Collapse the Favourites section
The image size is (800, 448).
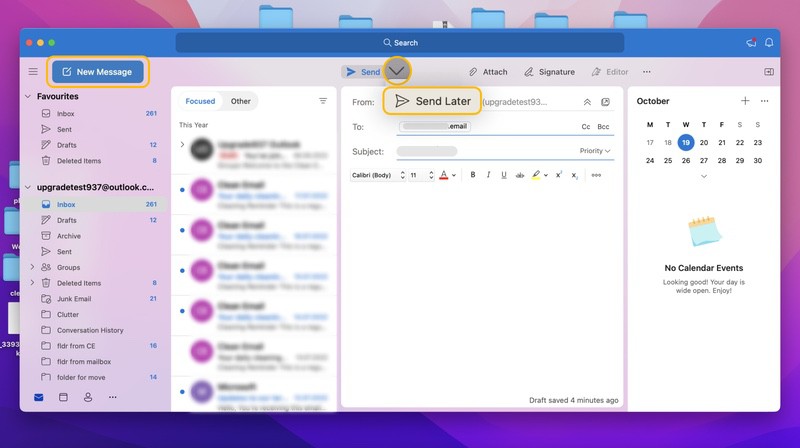pos(28,96)
